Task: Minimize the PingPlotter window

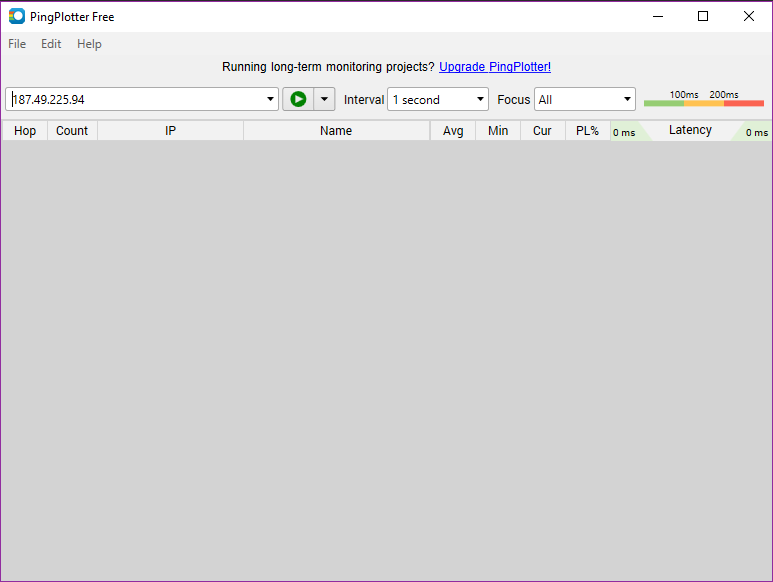Action: [658, 16]
